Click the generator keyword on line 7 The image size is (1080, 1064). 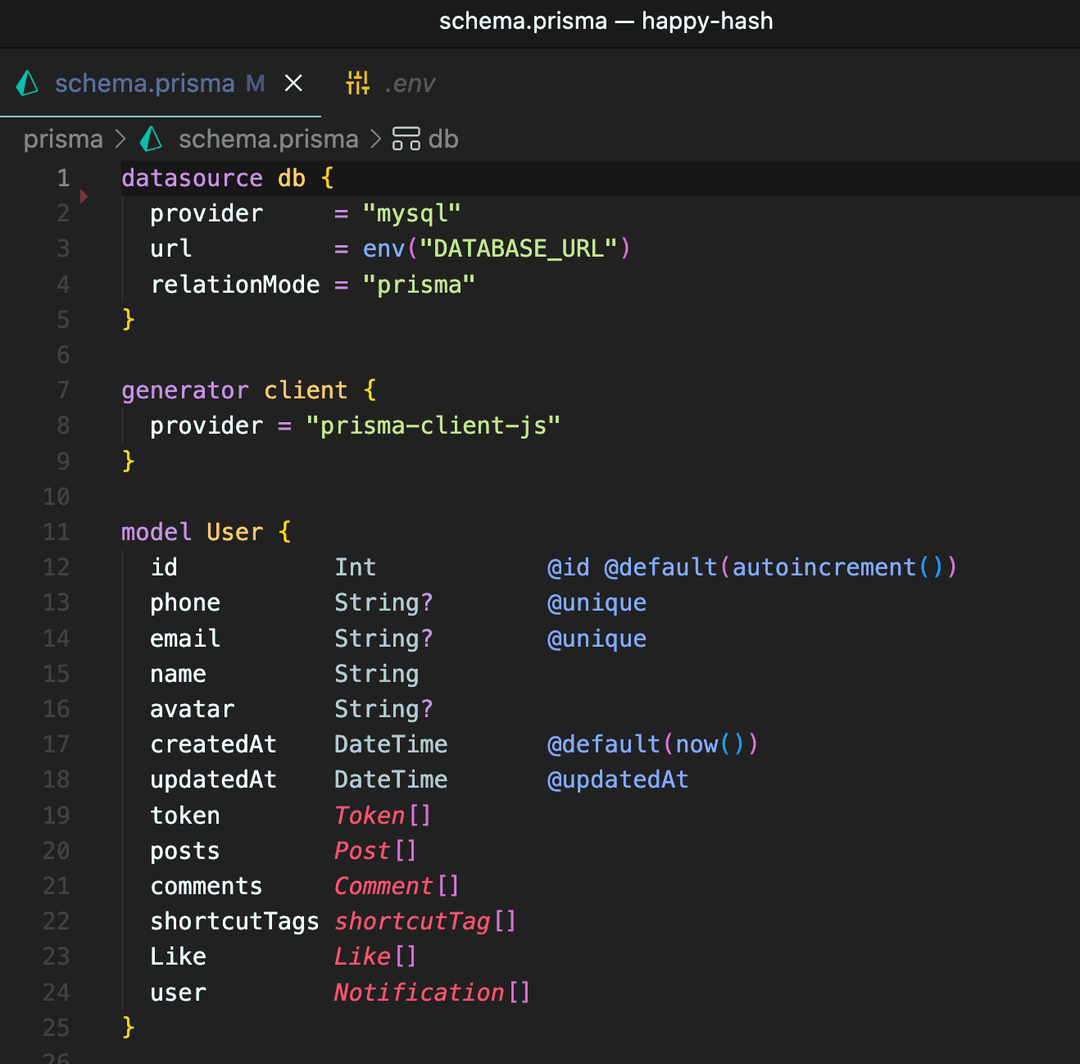pos(185,391)
